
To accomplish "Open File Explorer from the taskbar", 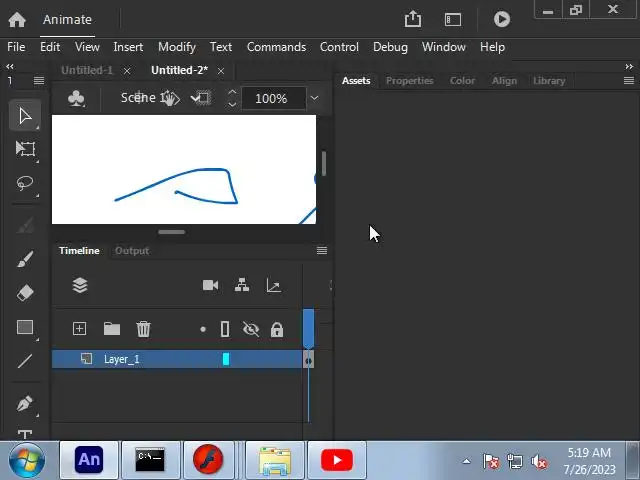I will coord(275,460).
